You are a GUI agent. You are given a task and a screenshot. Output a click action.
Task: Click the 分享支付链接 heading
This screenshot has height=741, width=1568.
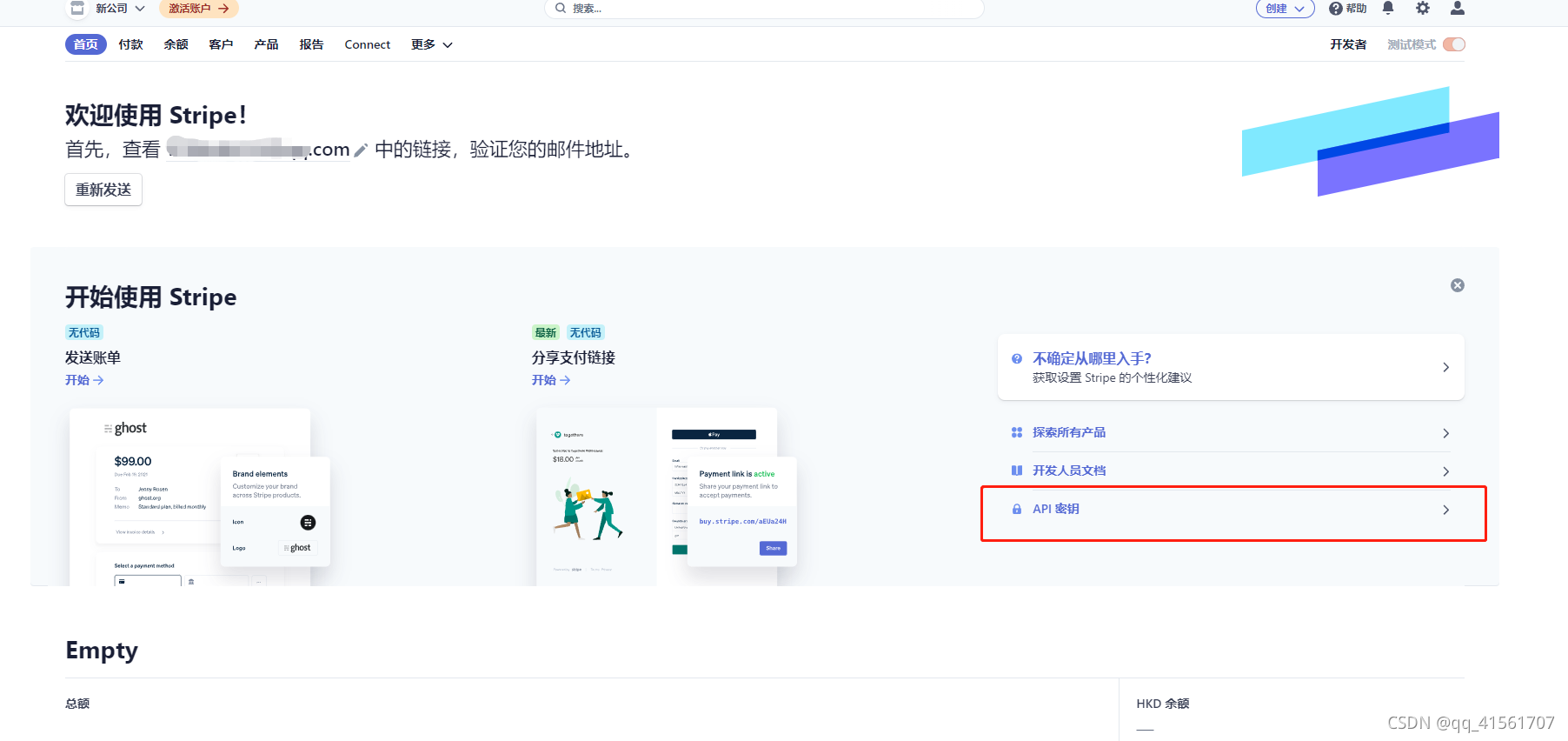pyautogui.click(x=574, y=357)
